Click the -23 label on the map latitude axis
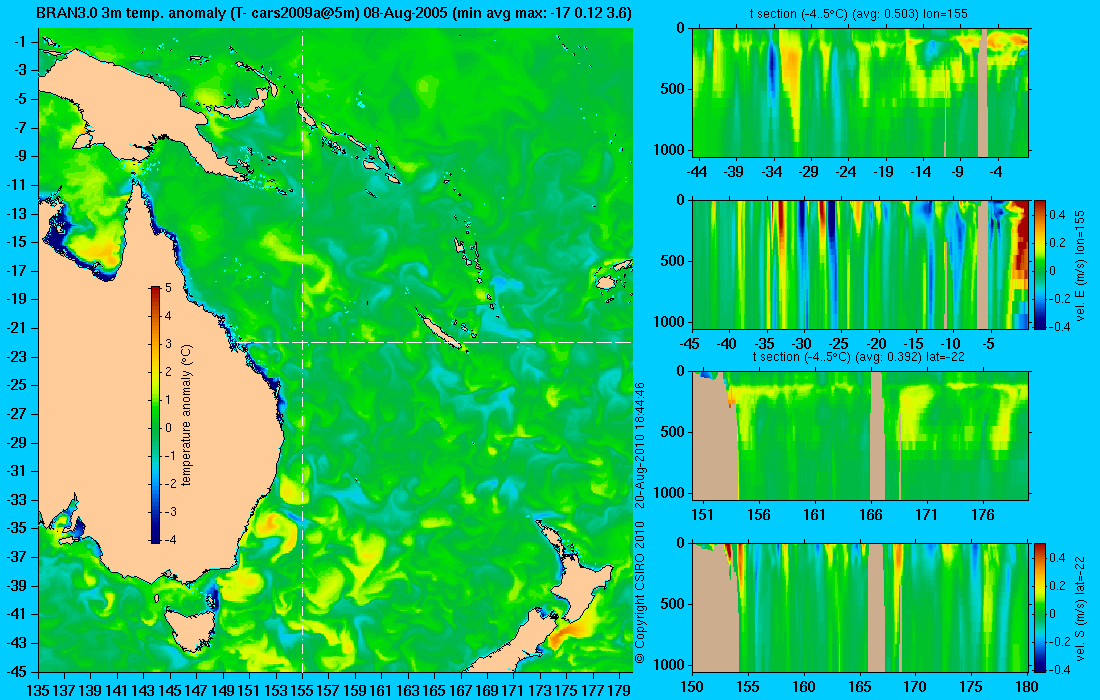 pyautogui.click(x=16, y=356)
